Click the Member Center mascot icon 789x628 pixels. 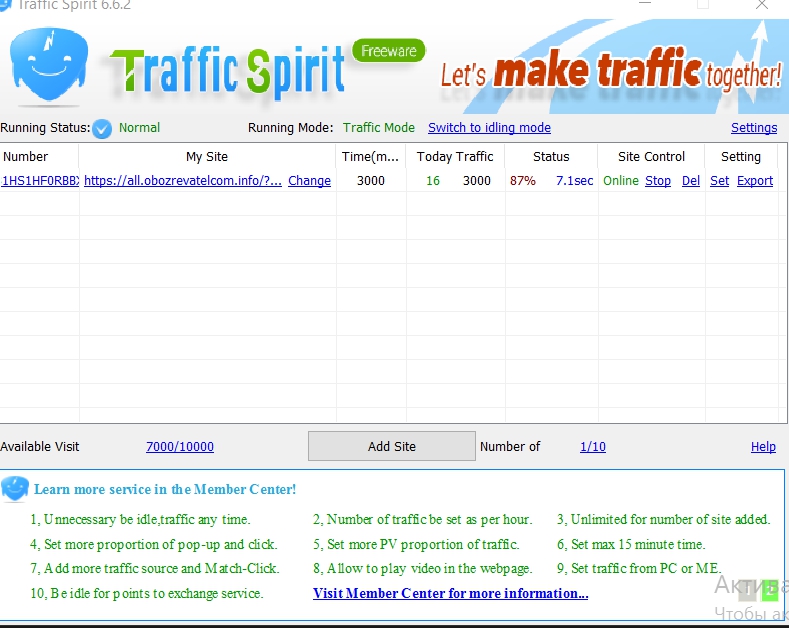[15, 489]
